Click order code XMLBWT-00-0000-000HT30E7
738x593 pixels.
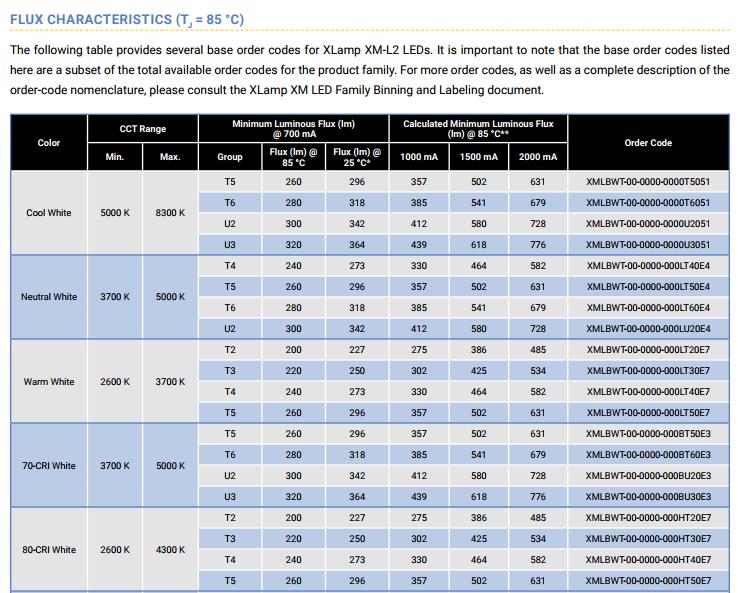[x=648, y=539]
